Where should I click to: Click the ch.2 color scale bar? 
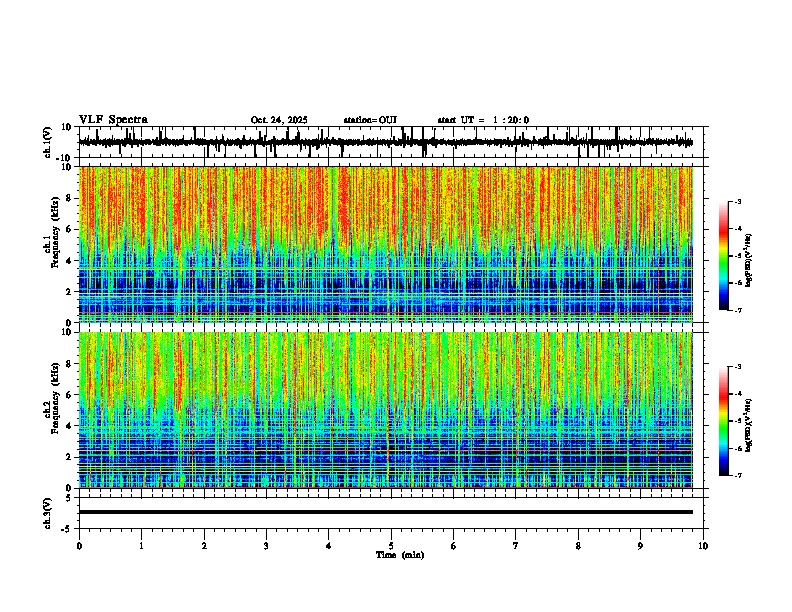724,421
